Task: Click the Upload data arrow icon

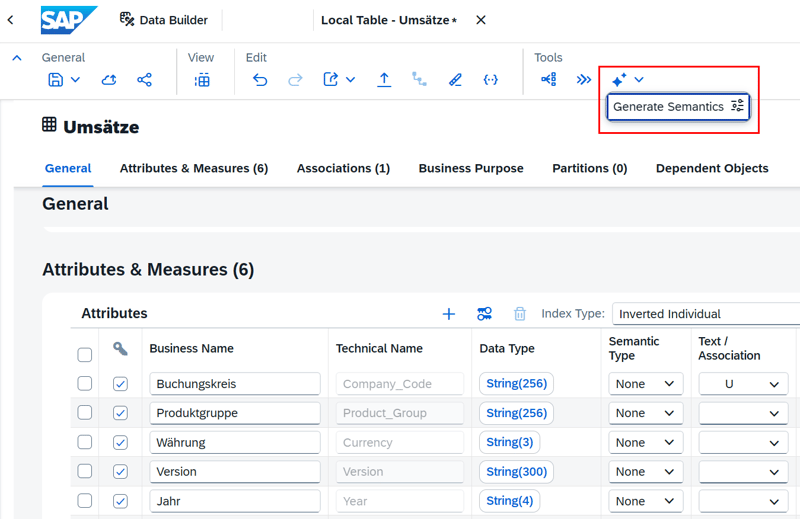Action: point(384,80)
